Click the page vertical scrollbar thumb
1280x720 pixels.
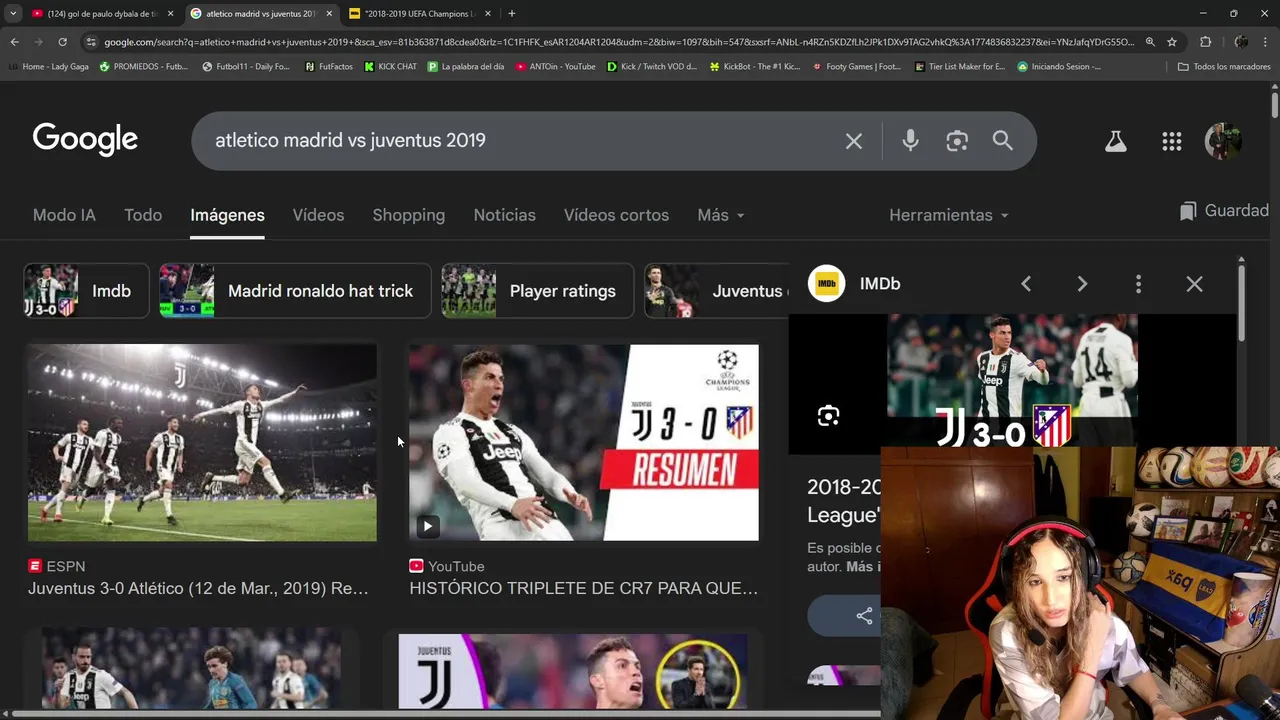point(1275,104)
